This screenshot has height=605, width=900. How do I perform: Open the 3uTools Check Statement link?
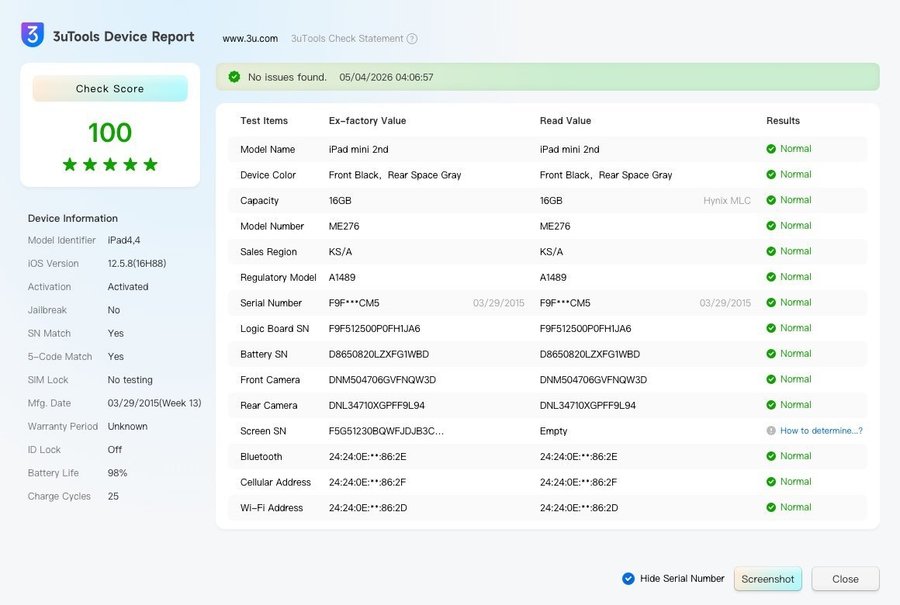coord(347,38)
